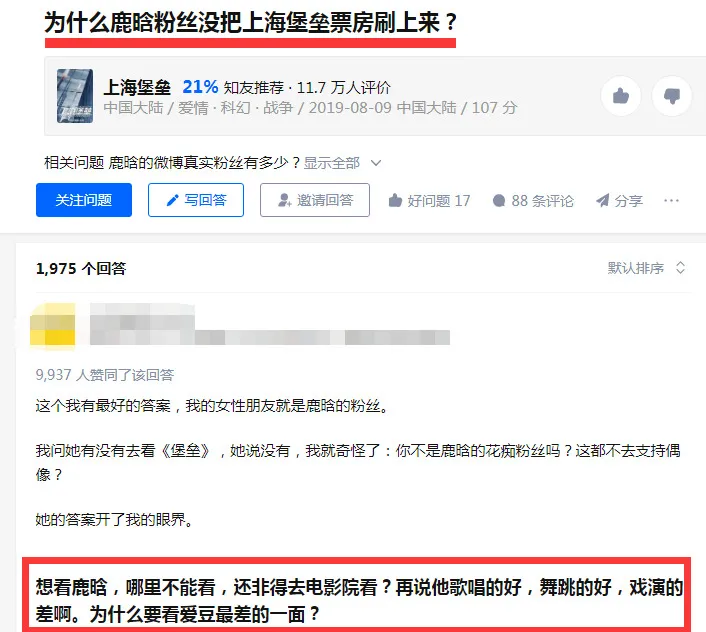
Task: Click the 分享 share paper-plane icon
Action: coord(602,200)
